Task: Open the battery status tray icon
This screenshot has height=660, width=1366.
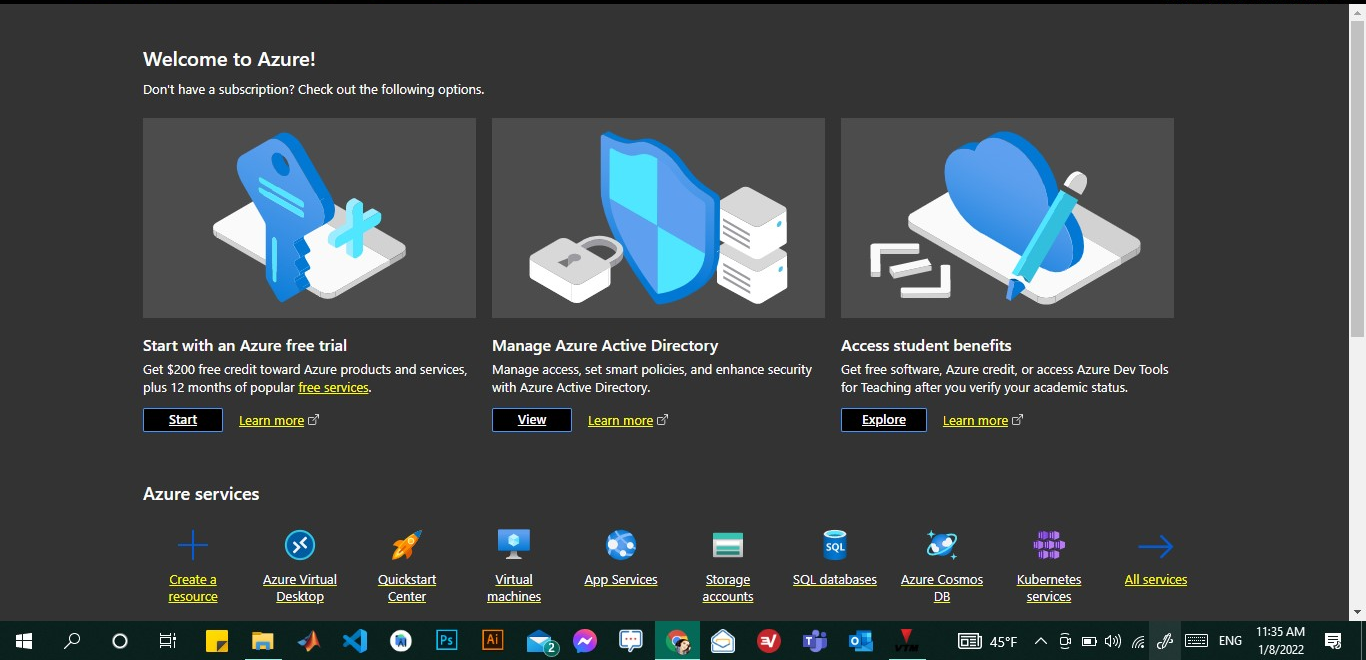Action: (x=1089, y=641)
